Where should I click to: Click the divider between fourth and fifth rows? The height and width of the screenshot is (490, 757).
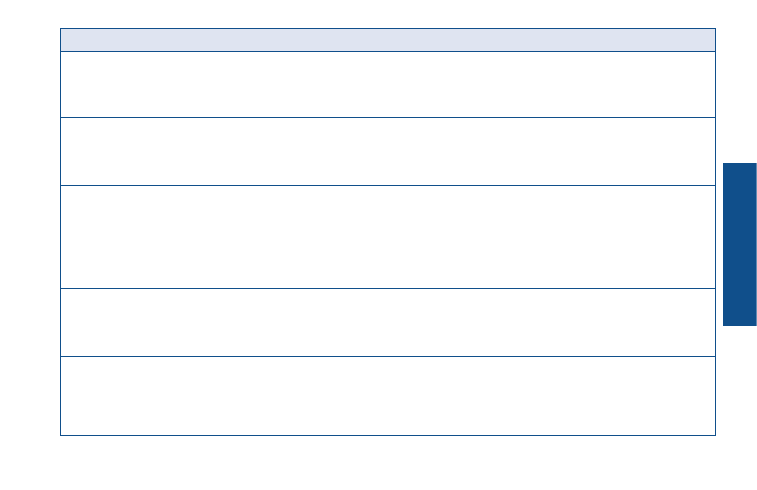388,357
